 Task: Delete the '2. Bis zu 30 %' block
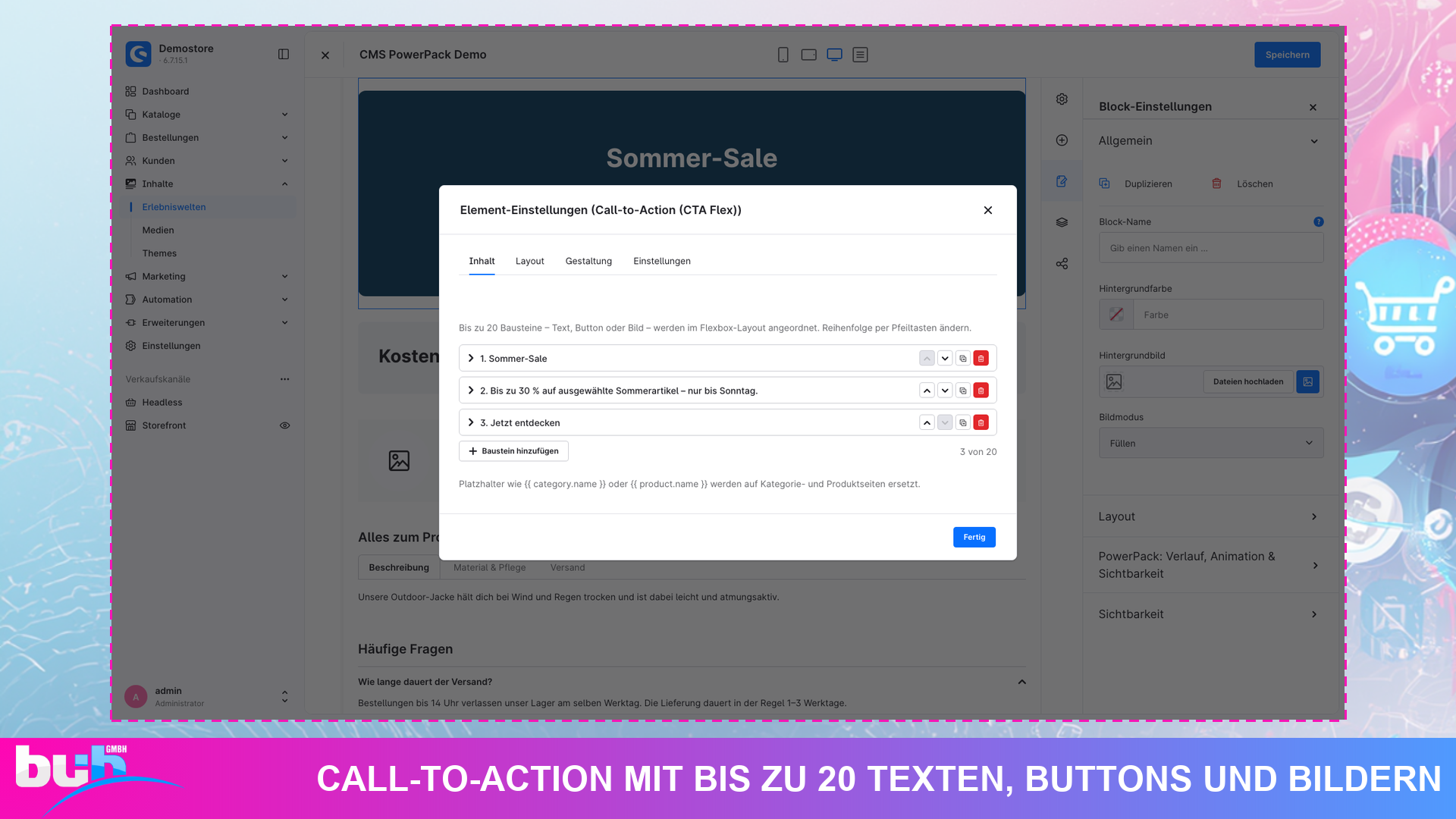click(981, 391)
